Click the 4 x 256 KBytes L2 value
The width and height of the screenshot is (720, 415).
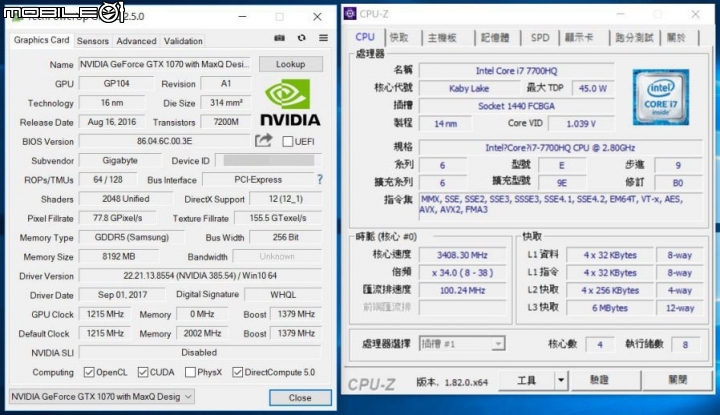pyautogui.click(x=610, y=290)
